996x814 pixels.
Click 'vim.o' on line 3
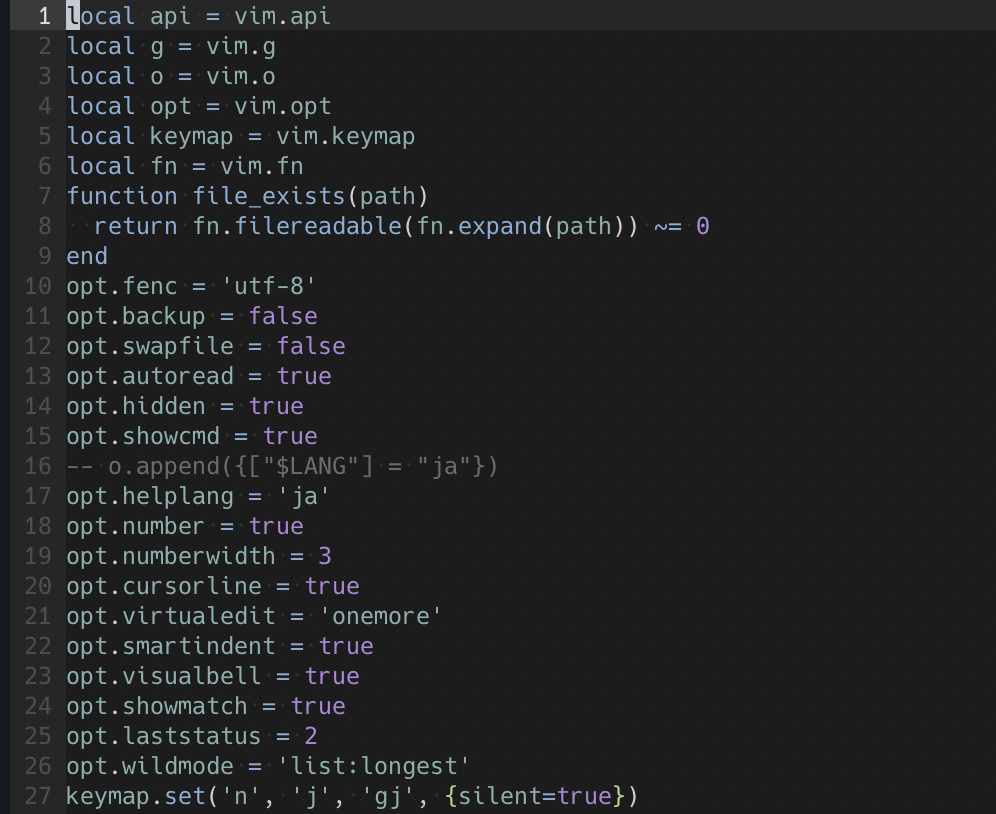tap(241, 76)
